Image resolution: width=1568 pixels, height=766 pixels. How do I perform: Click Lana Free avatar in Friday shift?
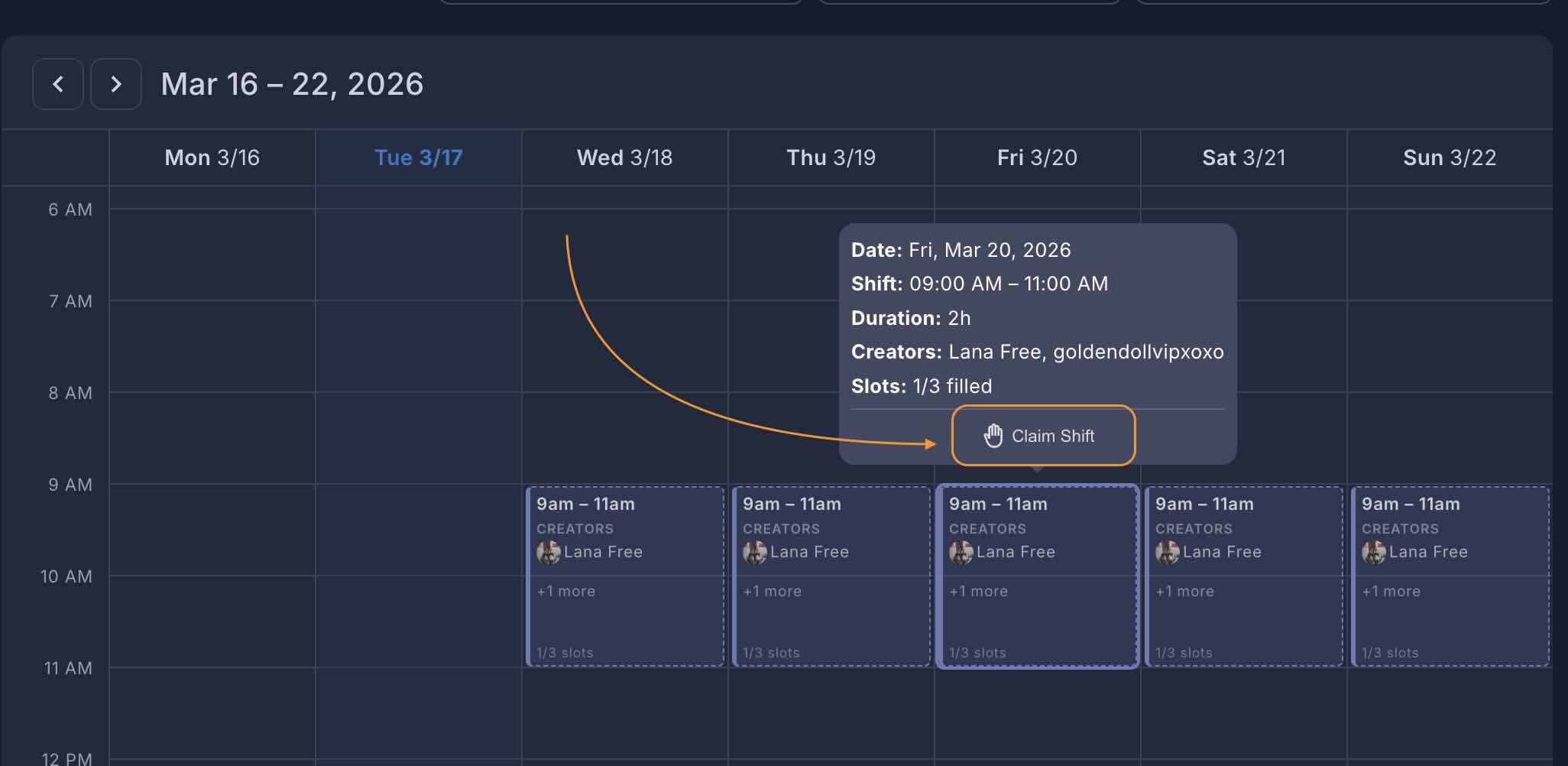(961, 552)
